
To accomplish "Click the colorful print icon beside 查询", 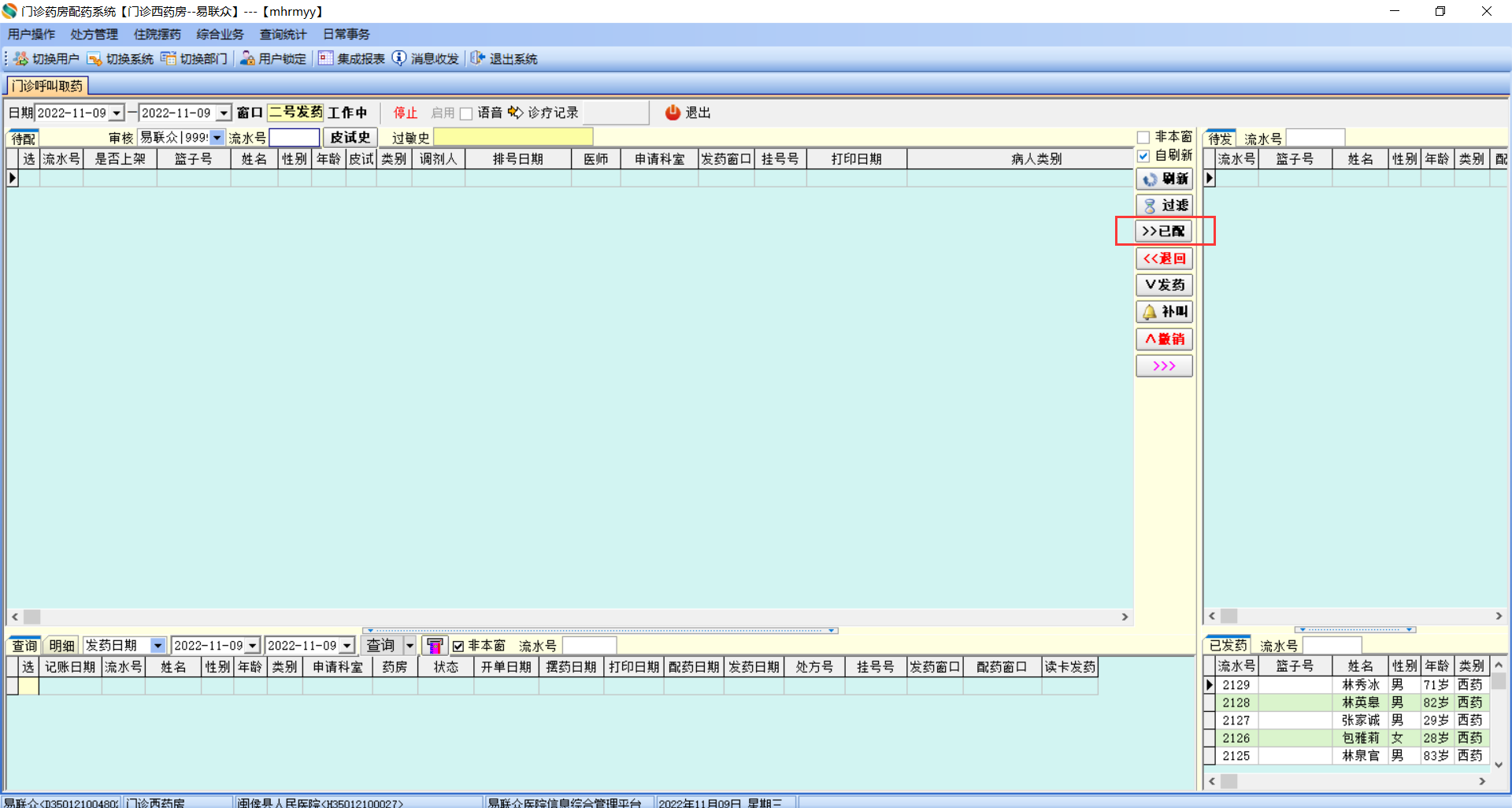I will (434, 646).
